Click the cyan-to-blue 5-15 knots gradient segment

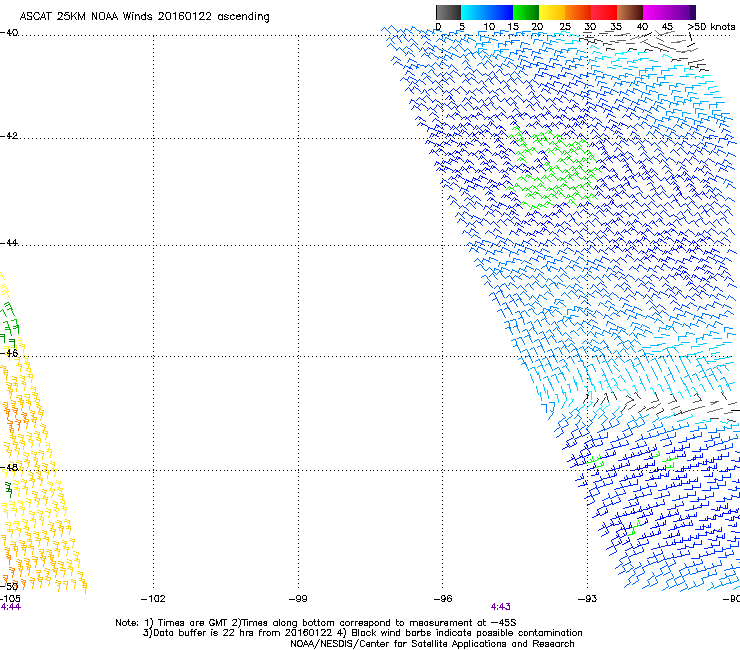487,12
